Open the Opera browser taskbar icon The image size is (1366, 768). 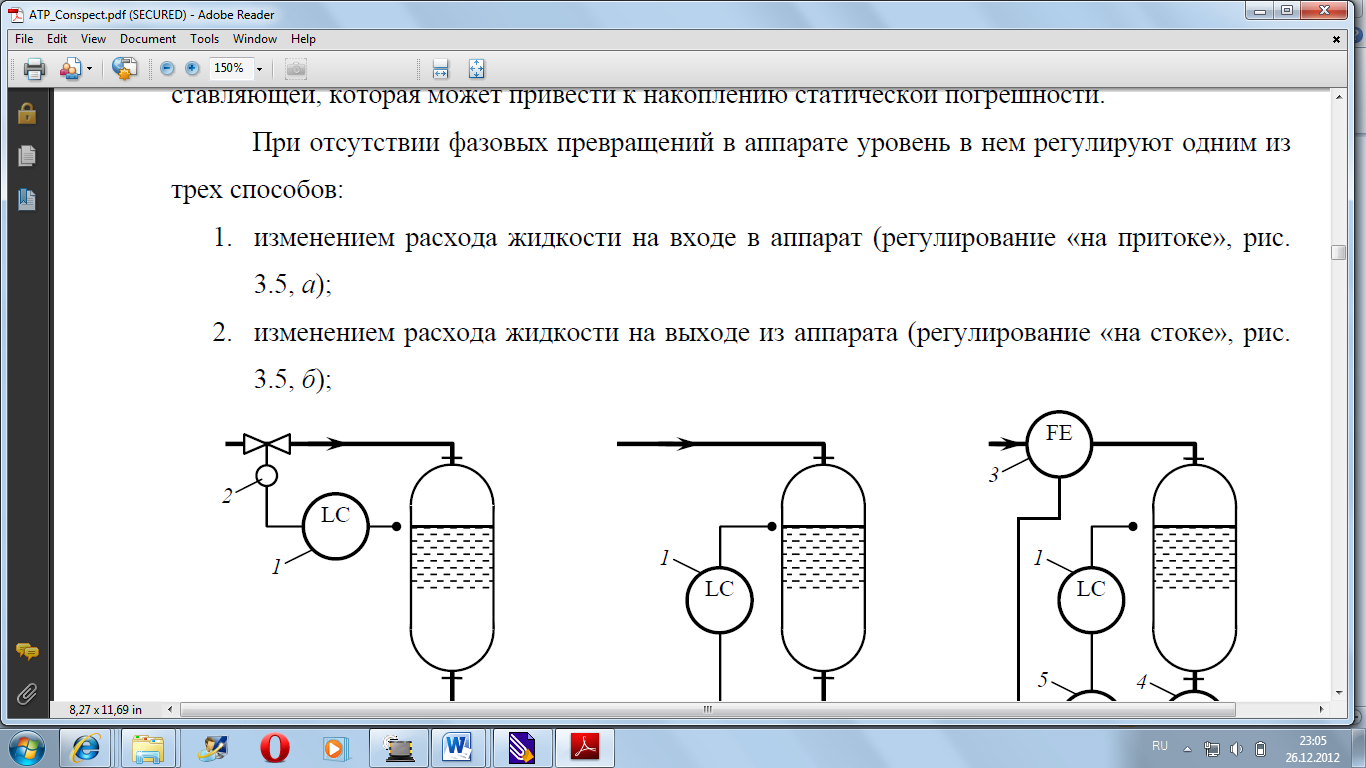pyautogui.click(x=273, y=747)
